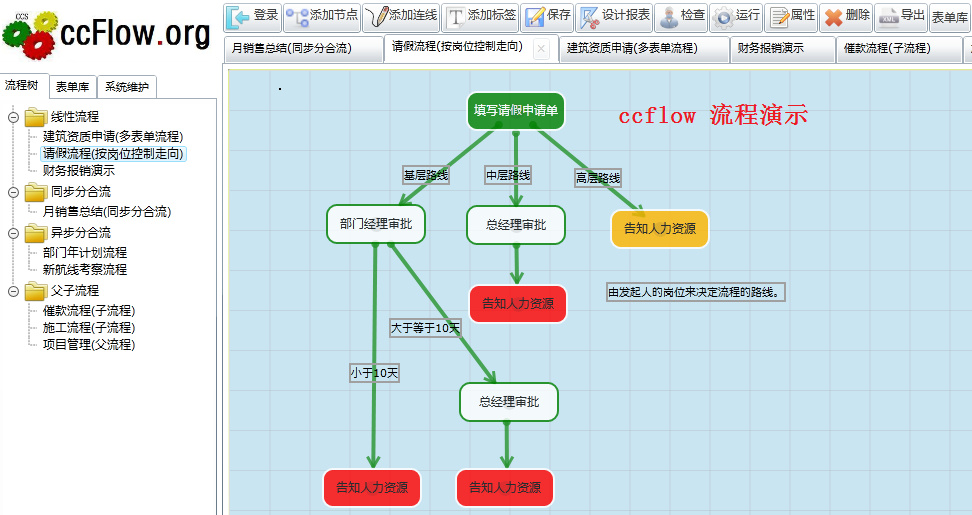Click the 运行 run toolbar button
Image resolution: width=972 pixels, height=515 pixels.
pyautogui.click(x=736, y=17)
